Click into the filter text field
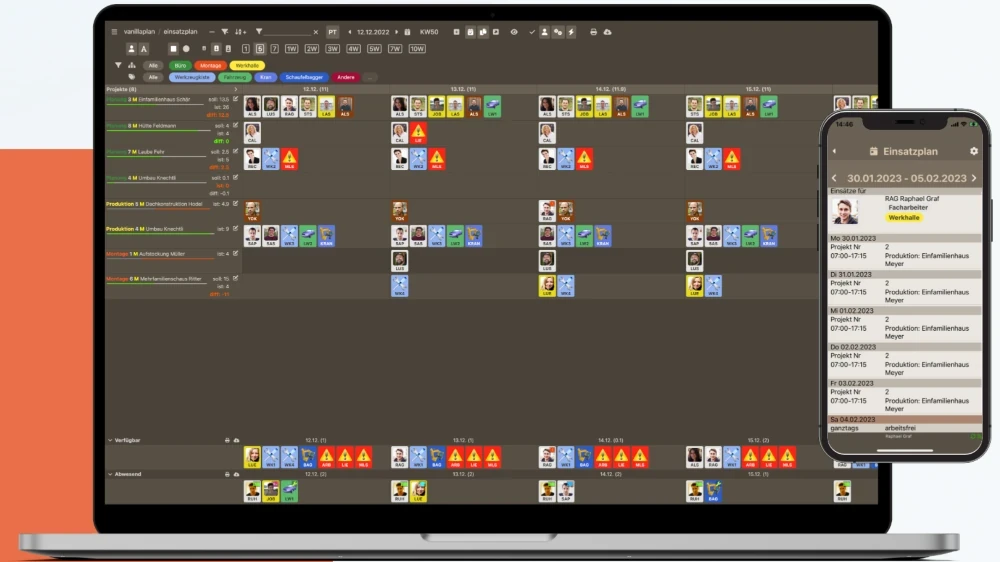The height and width of the screenshot is (562, 1000). (287, 32)
